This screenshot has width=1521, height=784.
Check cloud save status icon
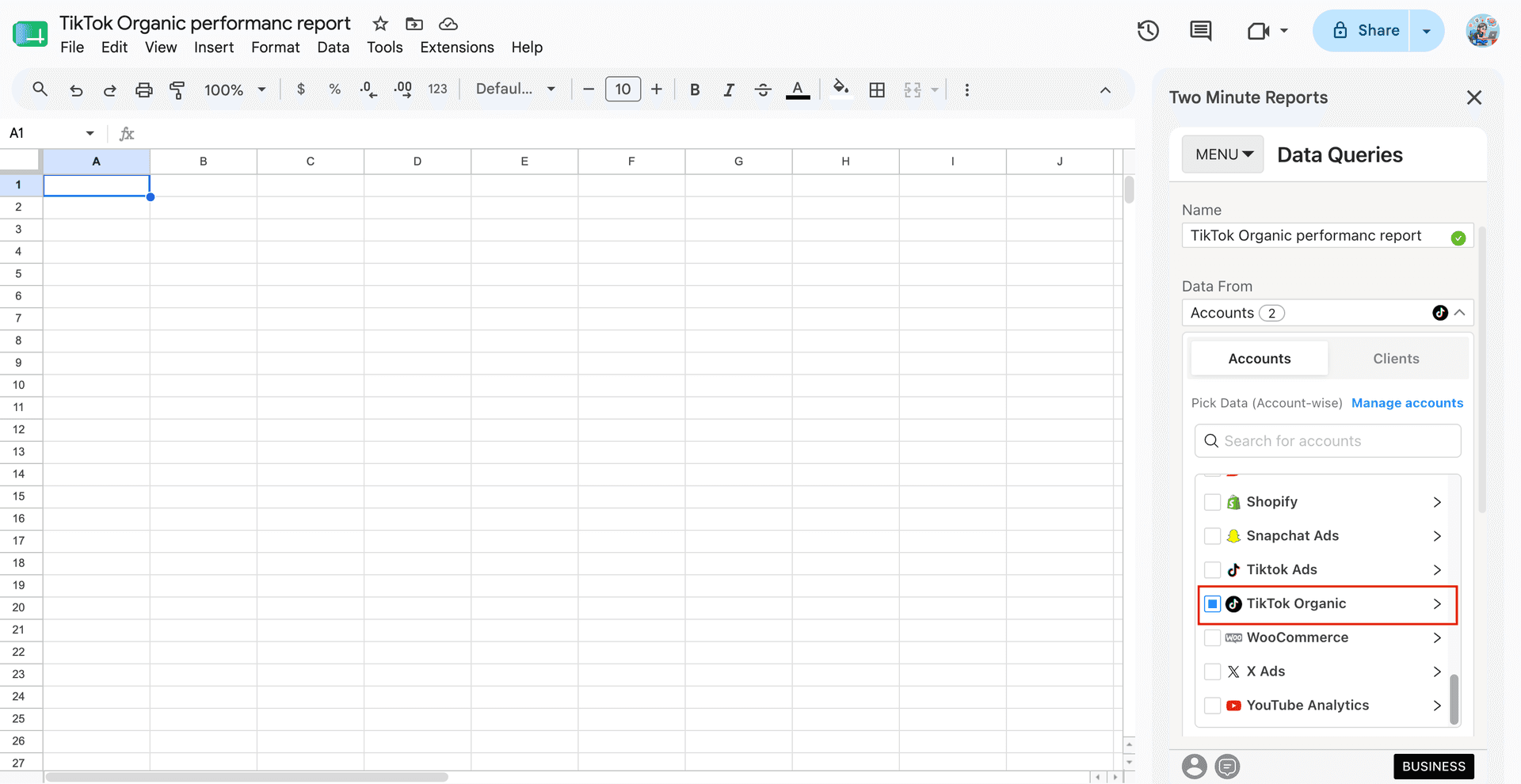point(448,24)
